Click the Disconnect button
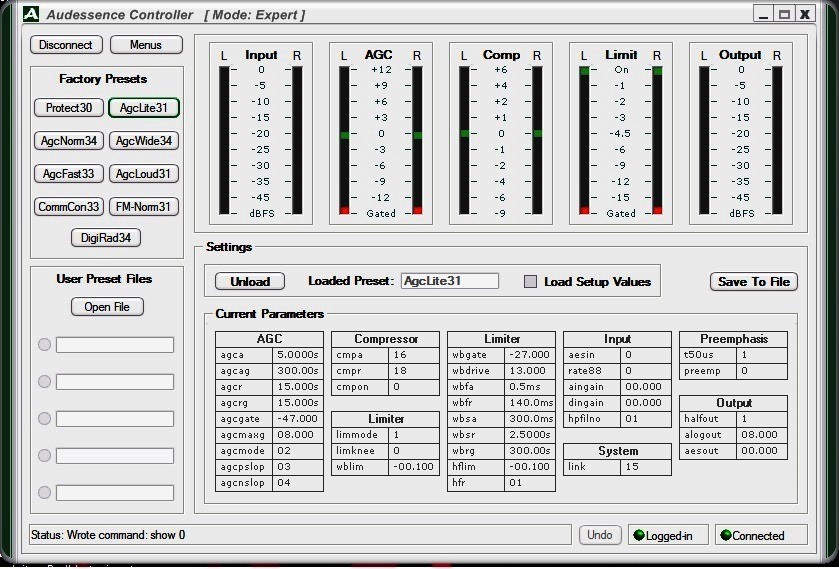 [65, 45]
